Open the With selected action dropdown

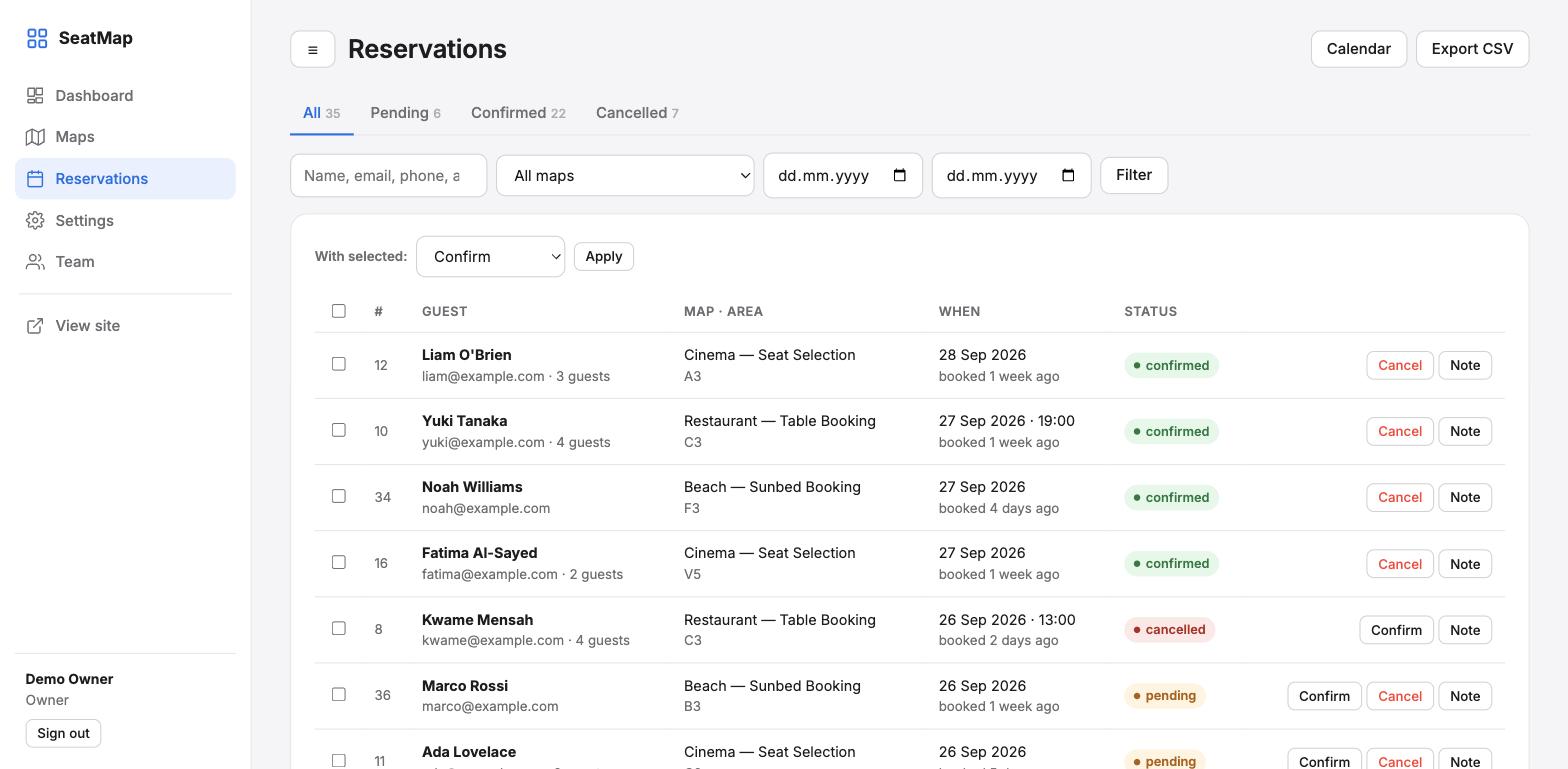[x=490, y=257]
